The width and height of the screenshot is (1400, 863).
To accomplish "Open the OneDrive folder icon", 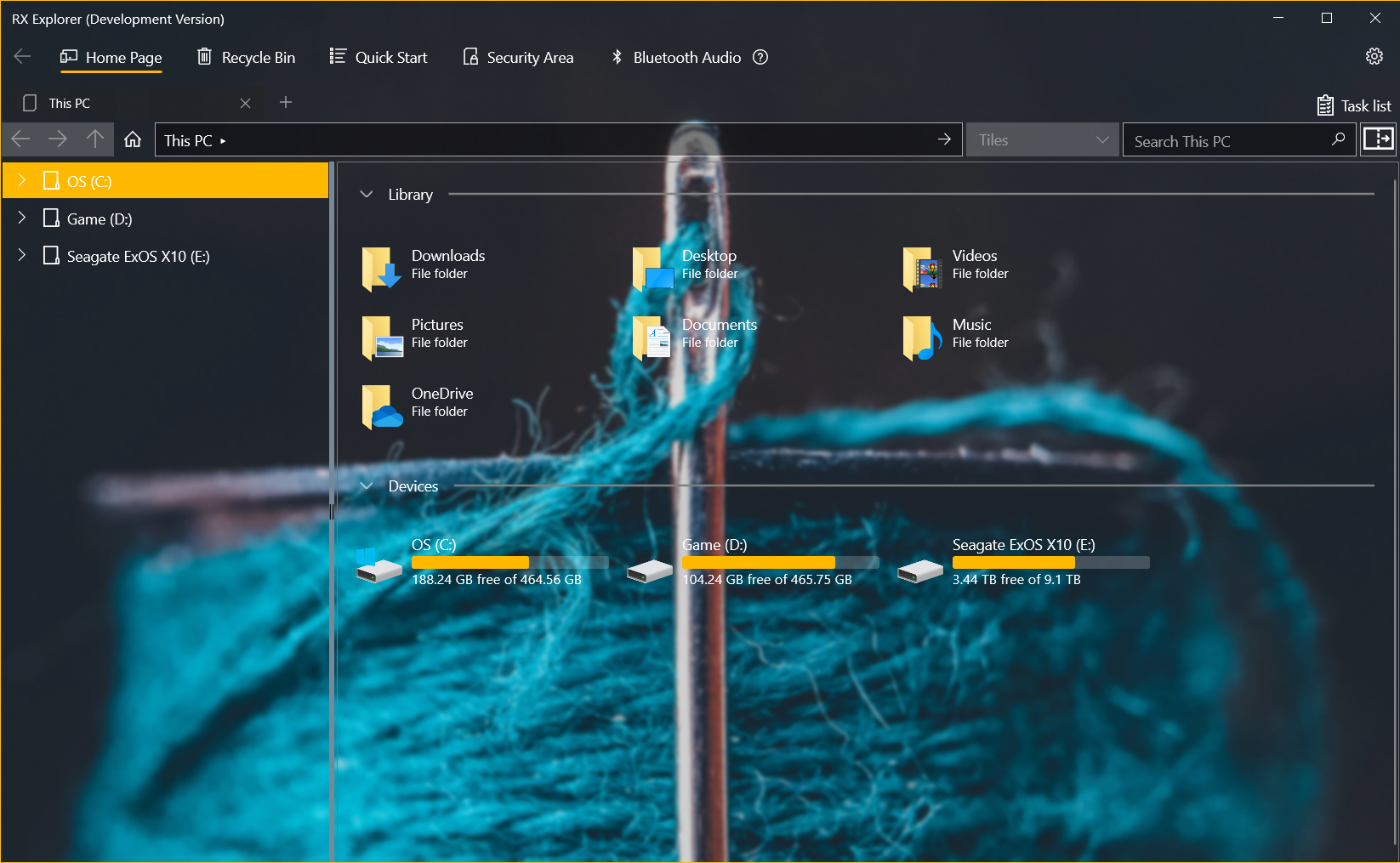I will point(382,406).
